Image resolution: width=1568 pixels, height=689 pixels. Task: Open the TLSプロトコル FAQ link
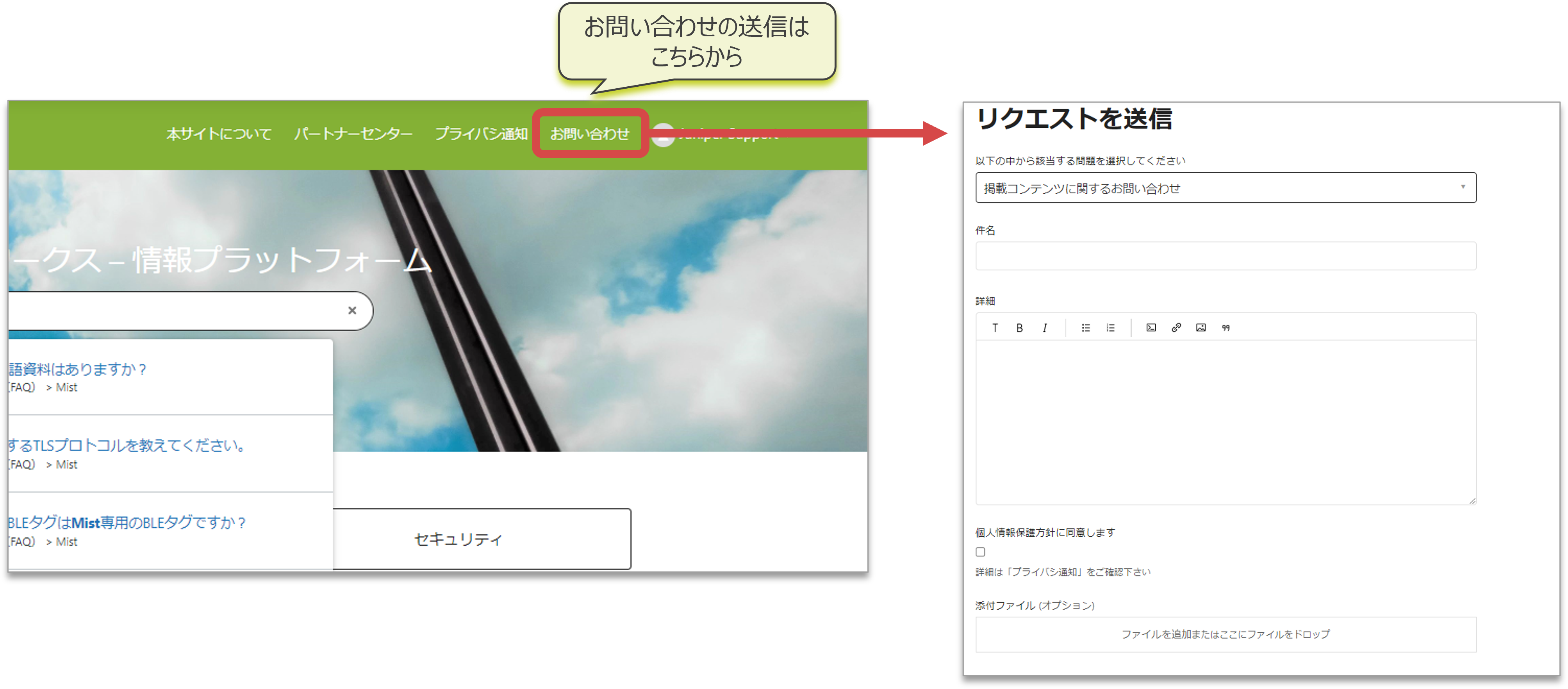click(x=122, y=446)
